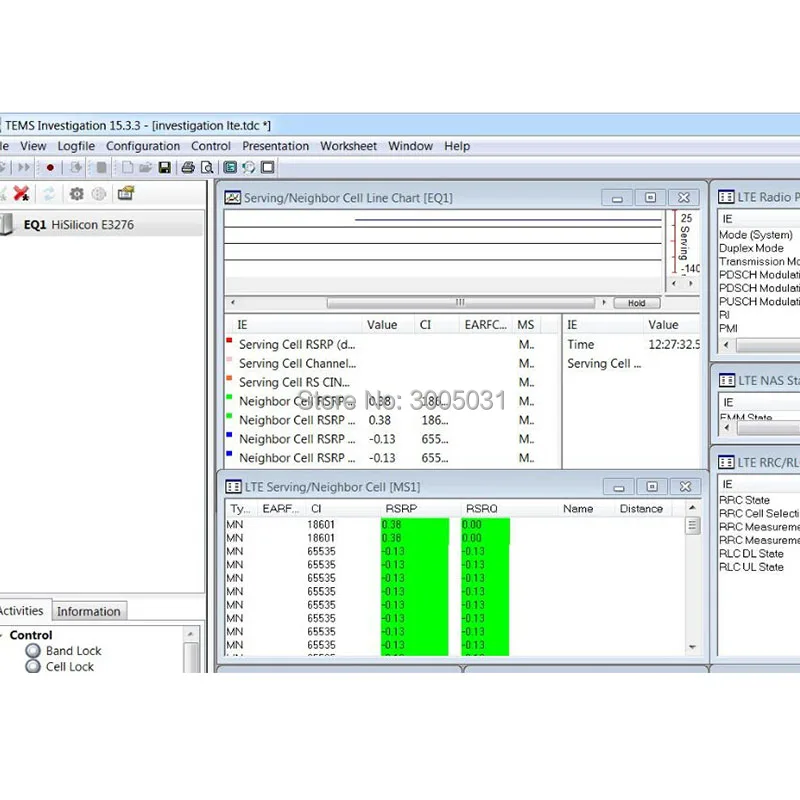
Task: Open the Help menu
Action: pos(457,146)
